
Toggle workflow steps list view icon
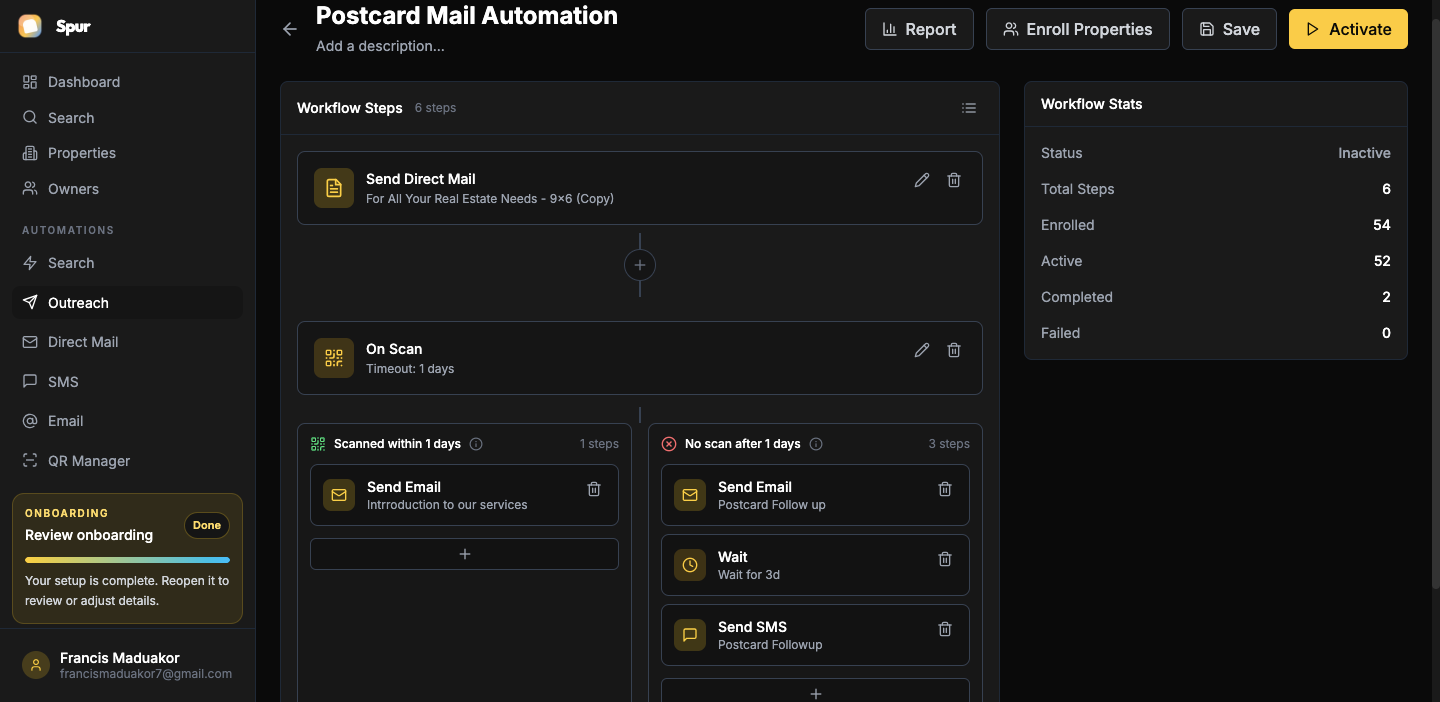pyautogui.click(x=969, y=108)
